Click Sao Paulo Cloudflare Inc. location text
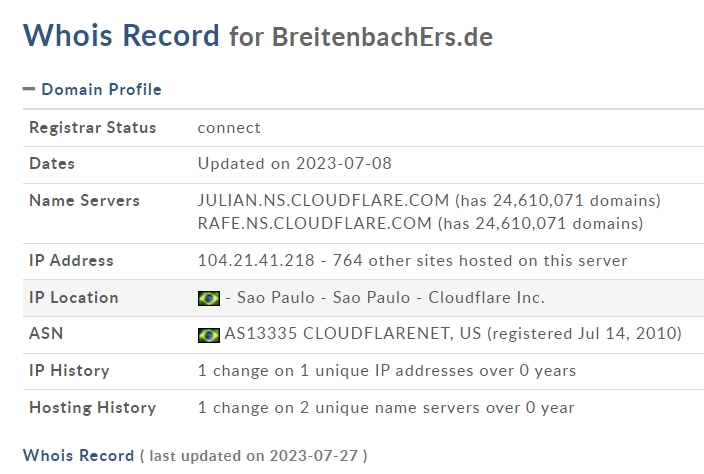 [x=391, y=298]
